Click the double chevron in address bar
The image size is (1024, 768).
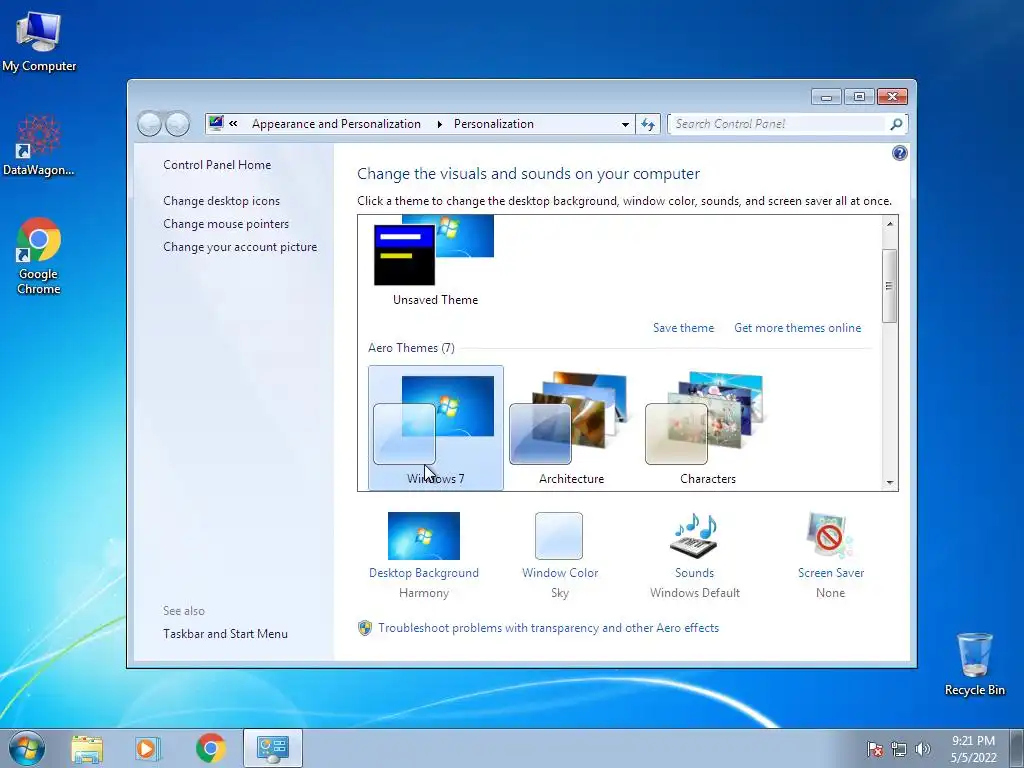pyautogui.click(x=233, y=123)
